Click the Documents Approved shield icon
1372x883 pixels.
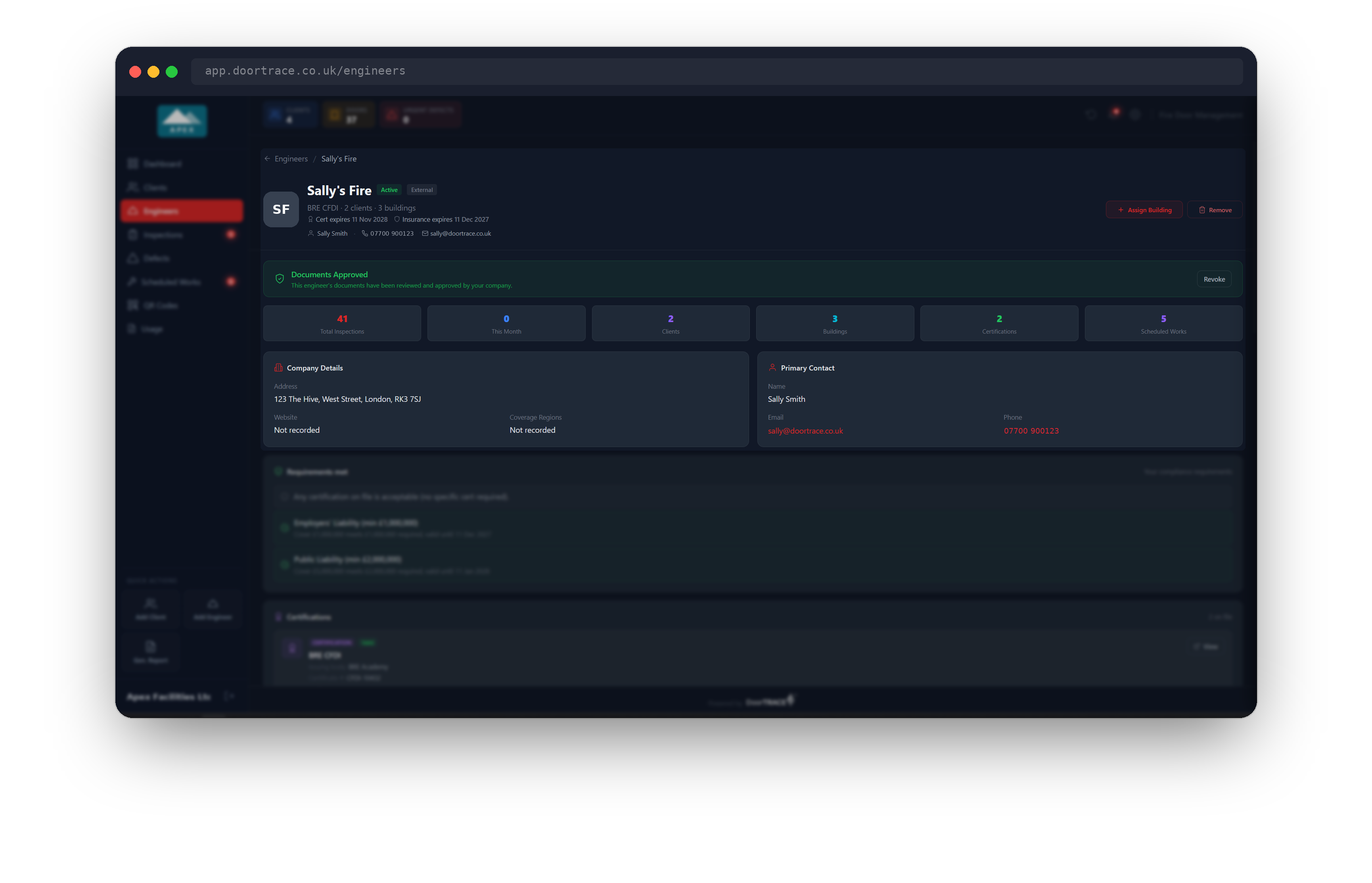[280, 278]
